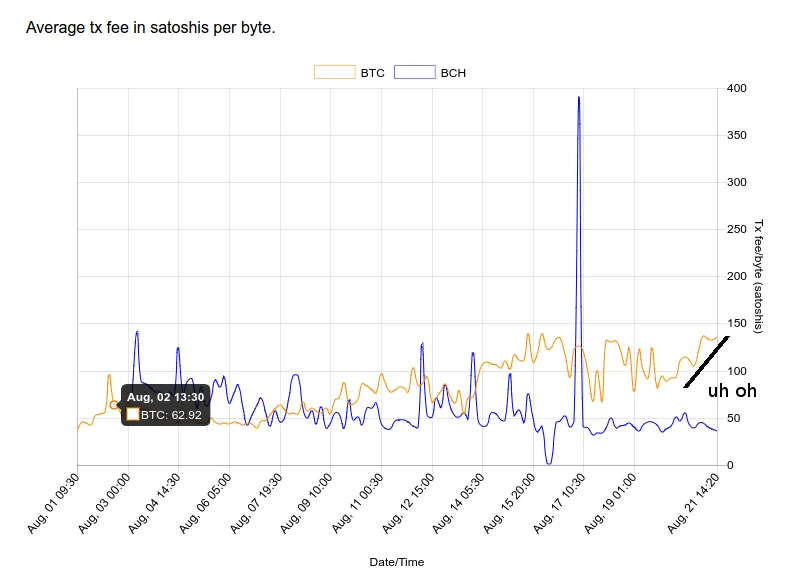Click x-axis label 'Aug, 11 00:30'
The width and height of the screenshot is (786, 575).
click(x=357, y=503)
